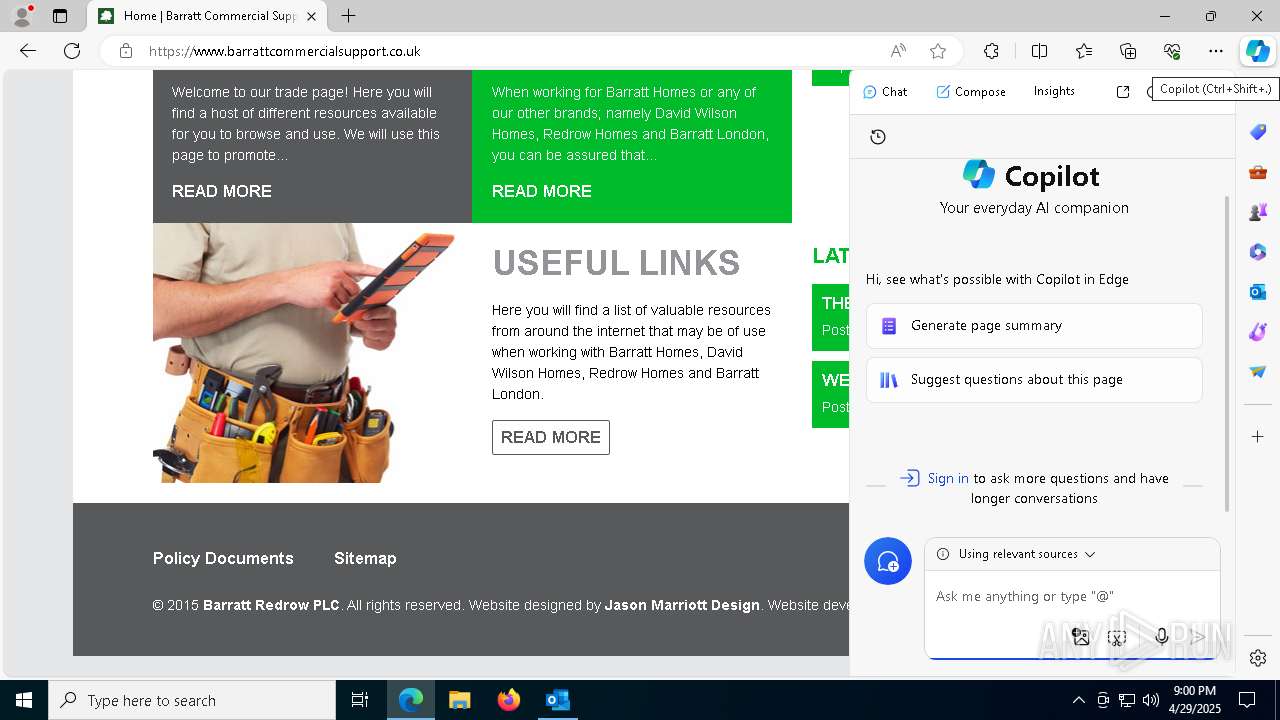The height and width of the screenshot is (720, 1280).
Task: Go back to the previous page
Action: tap(28, 51)
